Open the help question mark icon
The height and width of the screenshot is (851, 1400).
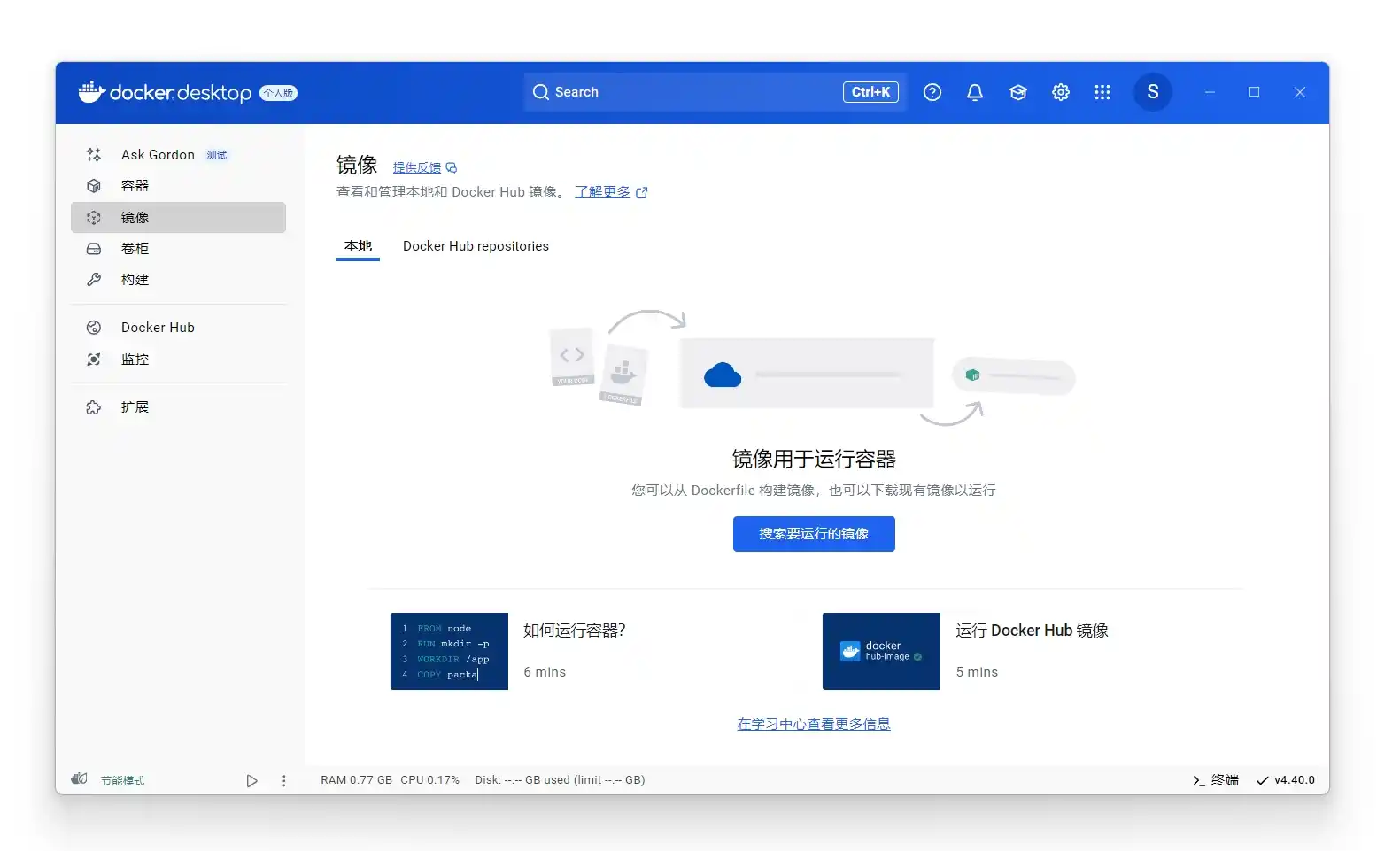tap(932, 92)
